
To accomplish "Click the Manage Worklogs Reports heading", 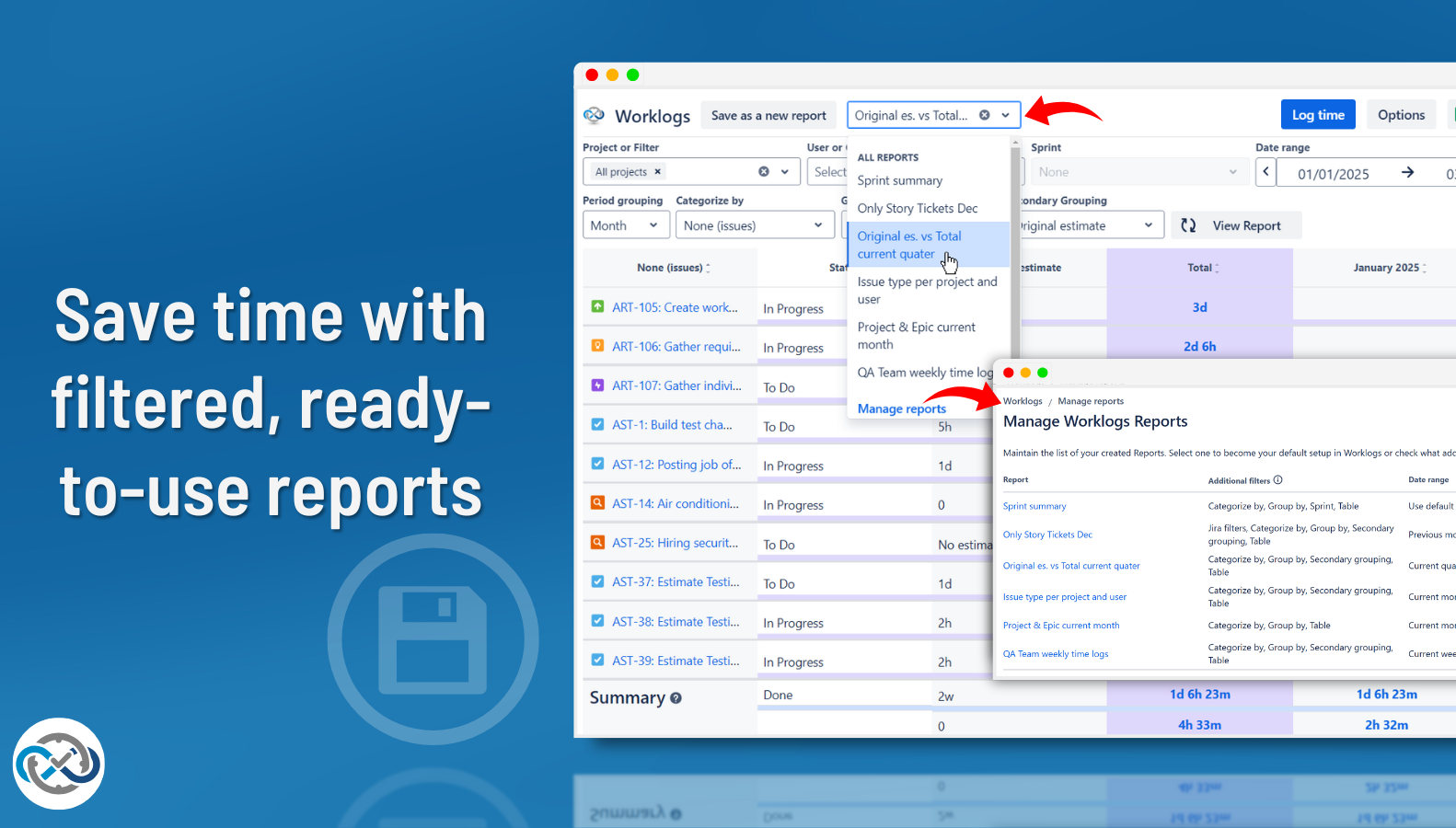I will click(1095, 421).
